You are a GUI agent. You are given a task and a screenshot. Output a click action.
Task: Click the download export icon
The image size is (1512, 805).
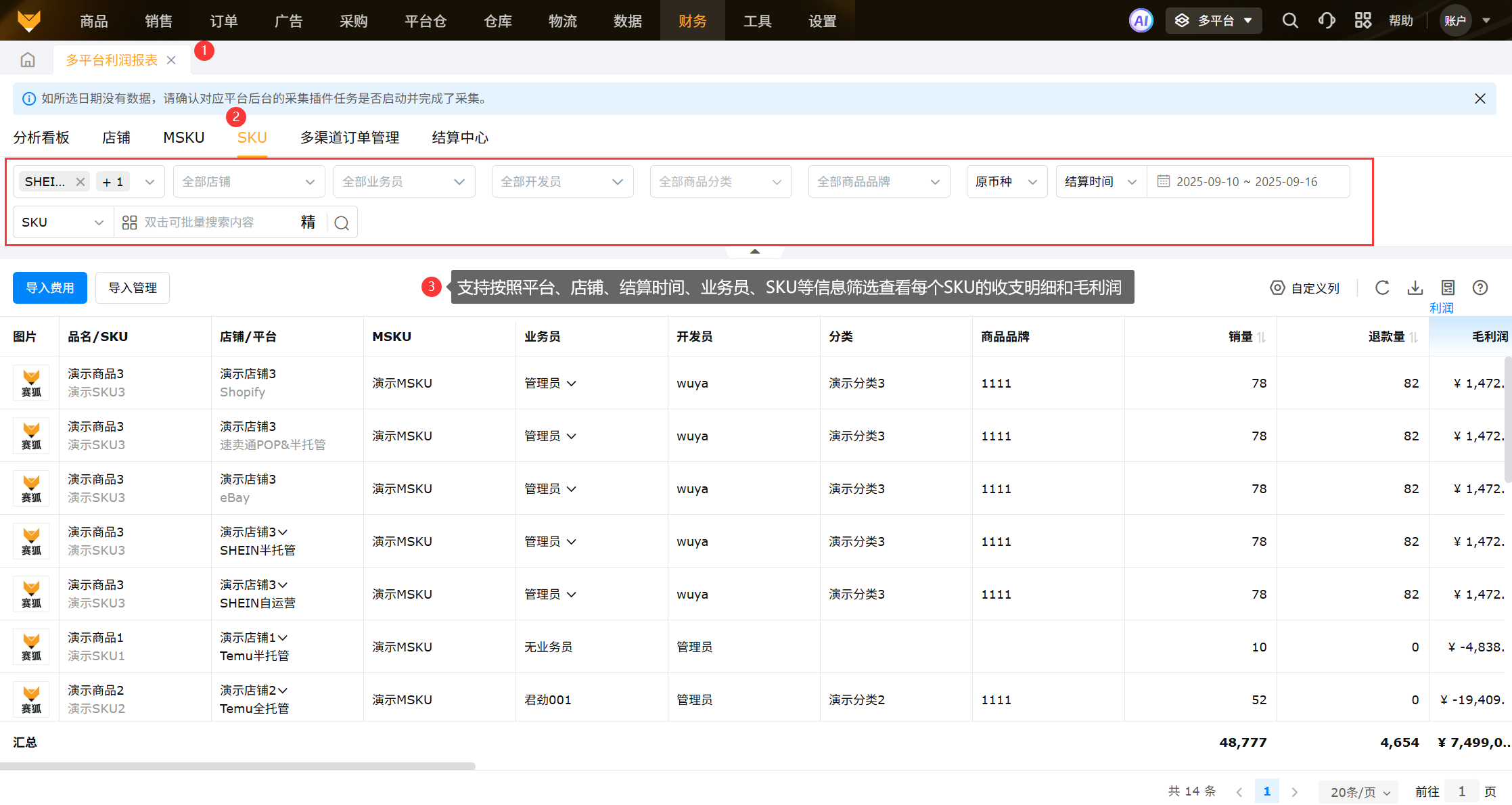click(1415, 287)
